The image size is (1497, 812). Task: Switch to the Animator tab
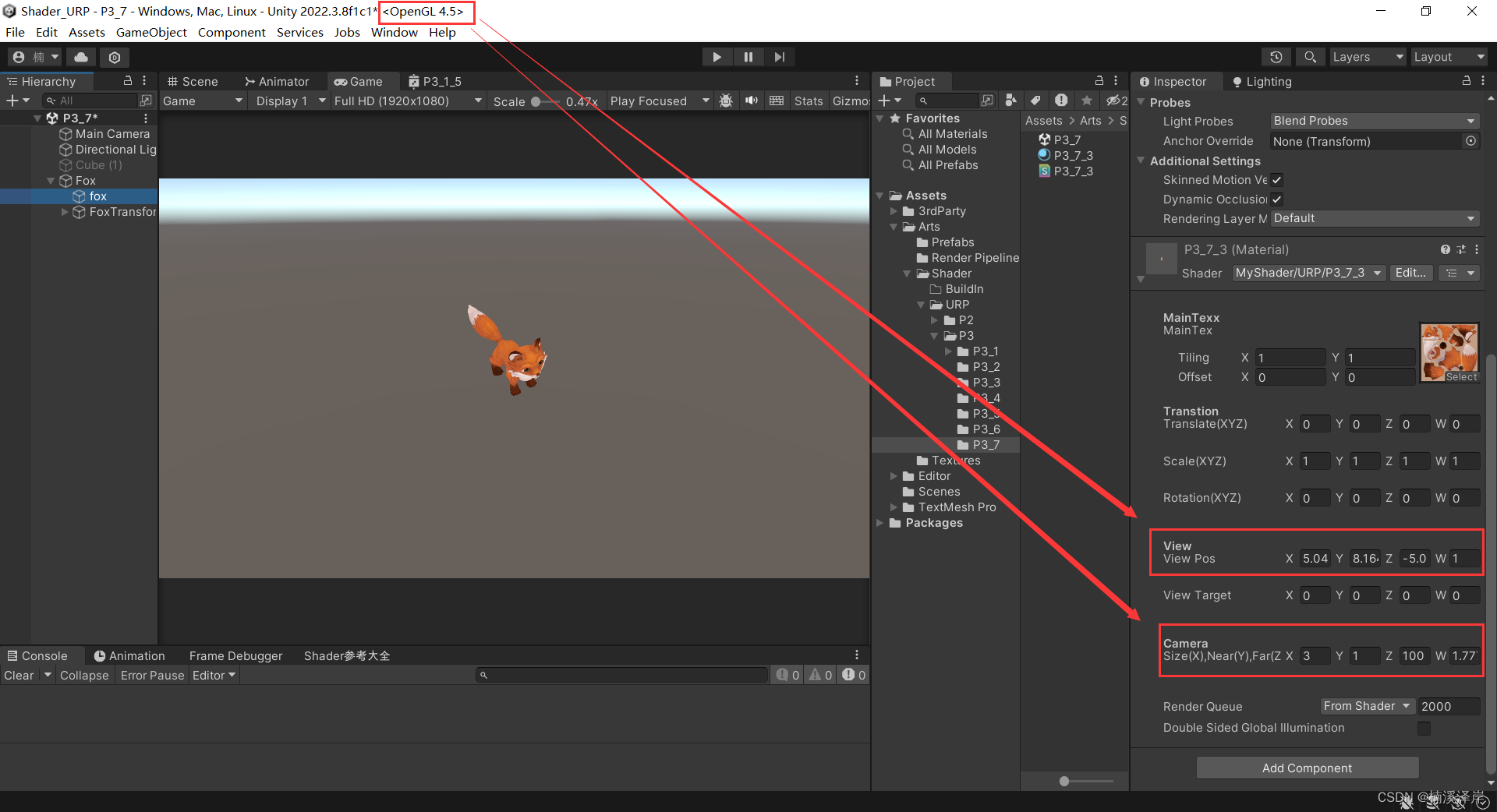(277, 81)
